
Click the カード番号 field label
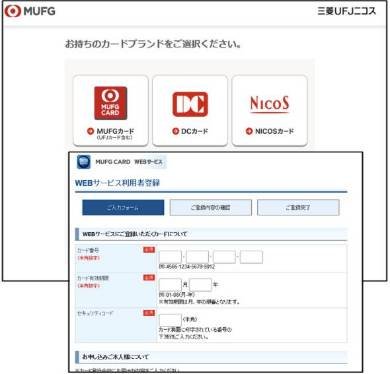click(88, 250)
